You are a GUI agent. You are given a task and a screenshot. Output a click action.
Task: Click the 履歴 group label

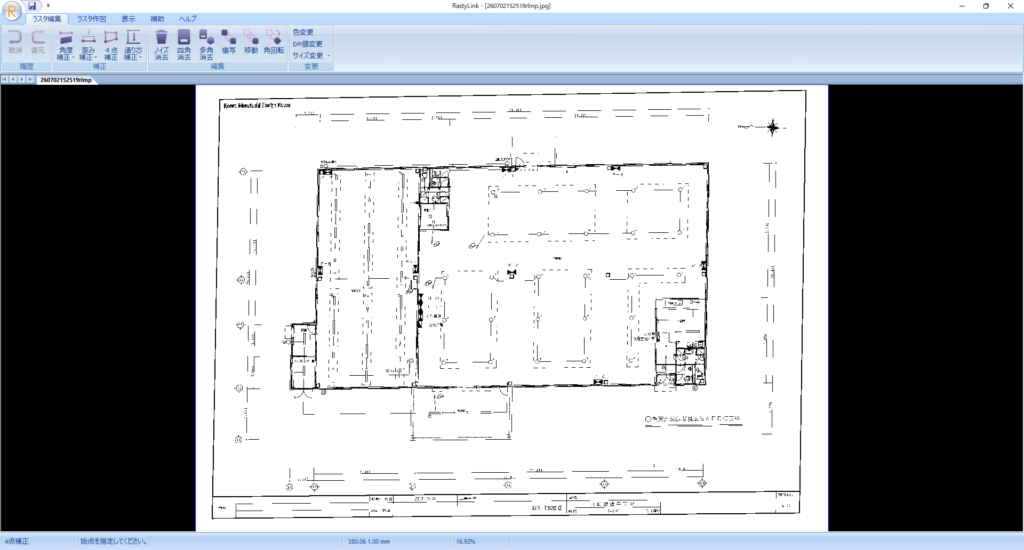[x=26, y=67]
